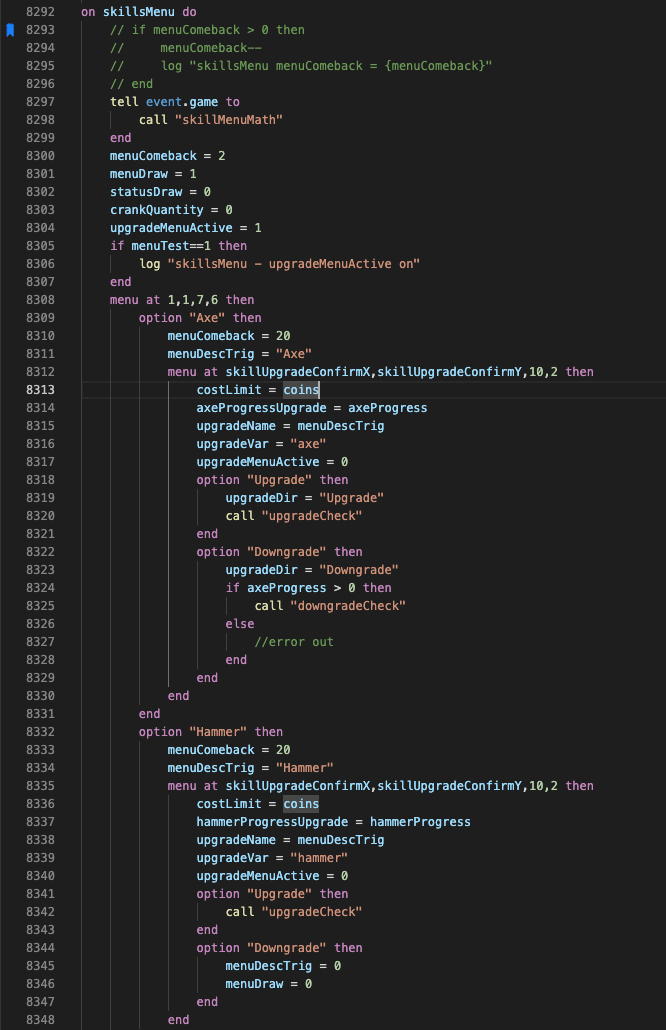
Task: Click the crankQuantity variable
Action: coord(156,210)
